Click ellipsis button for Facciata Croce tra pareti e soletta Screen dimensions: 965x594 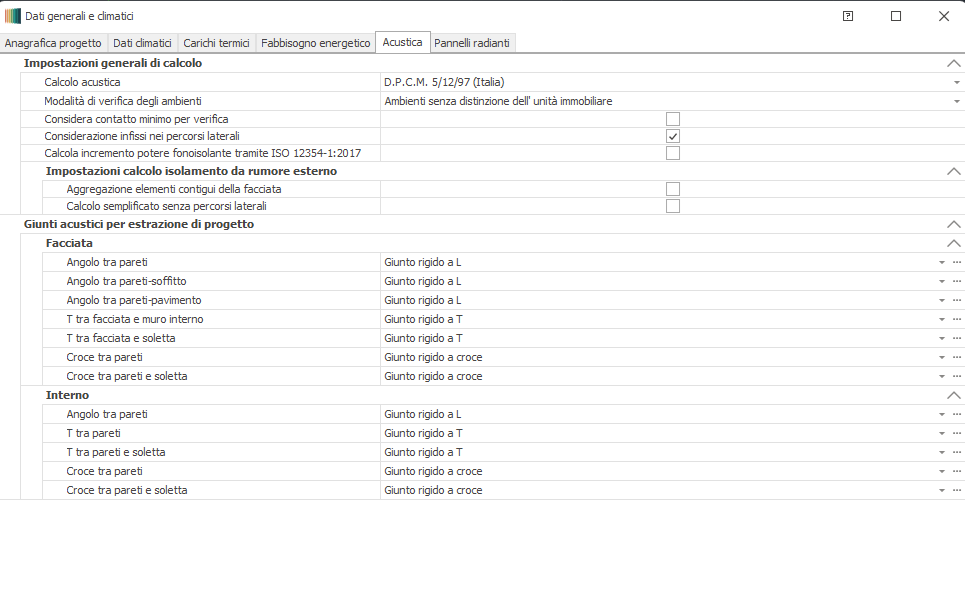click(956, 376)
